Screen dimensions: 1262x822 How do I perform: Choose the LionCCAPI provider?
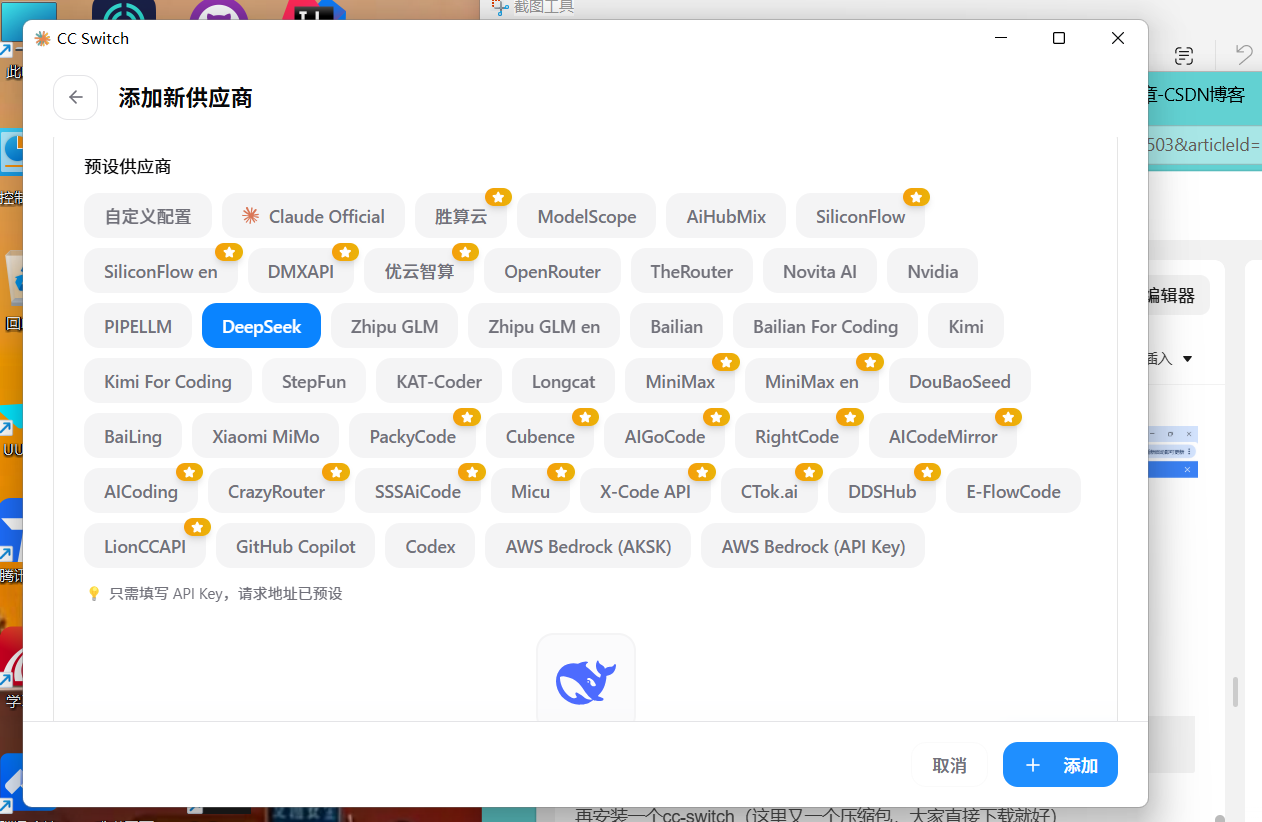pos(145,546)
